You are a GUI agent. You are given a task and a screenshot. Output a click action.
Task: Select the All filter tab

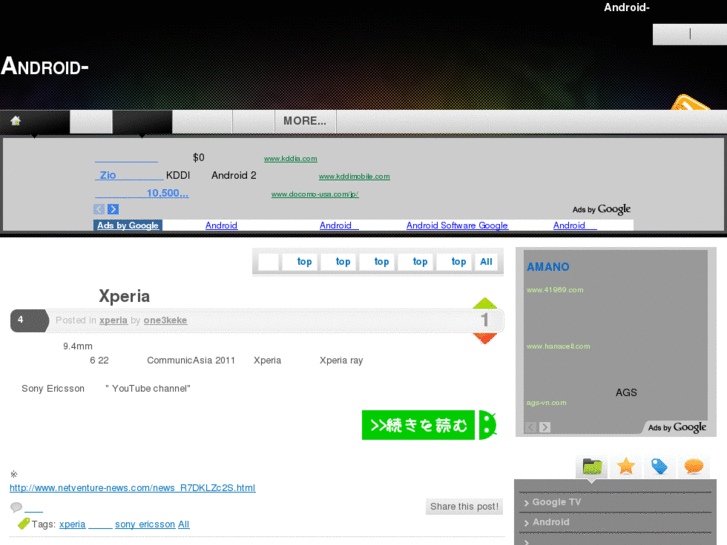(486, 262)
